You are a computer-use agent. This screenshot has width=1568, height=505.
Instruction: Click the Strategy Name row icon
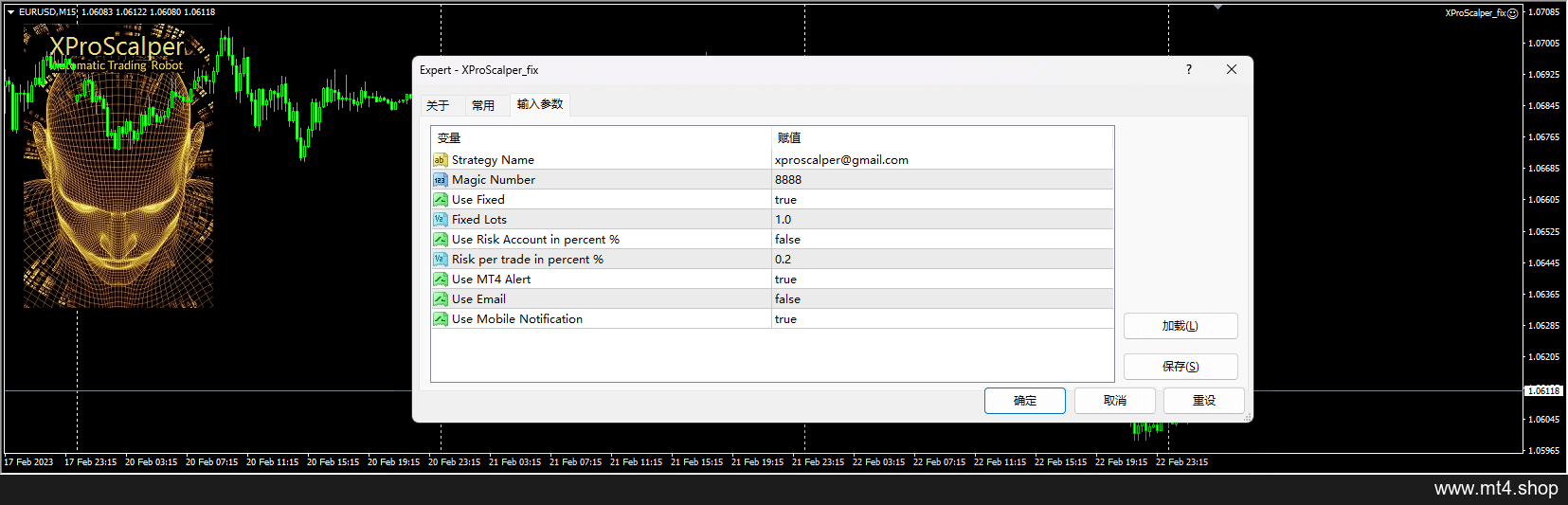[441, 160]
